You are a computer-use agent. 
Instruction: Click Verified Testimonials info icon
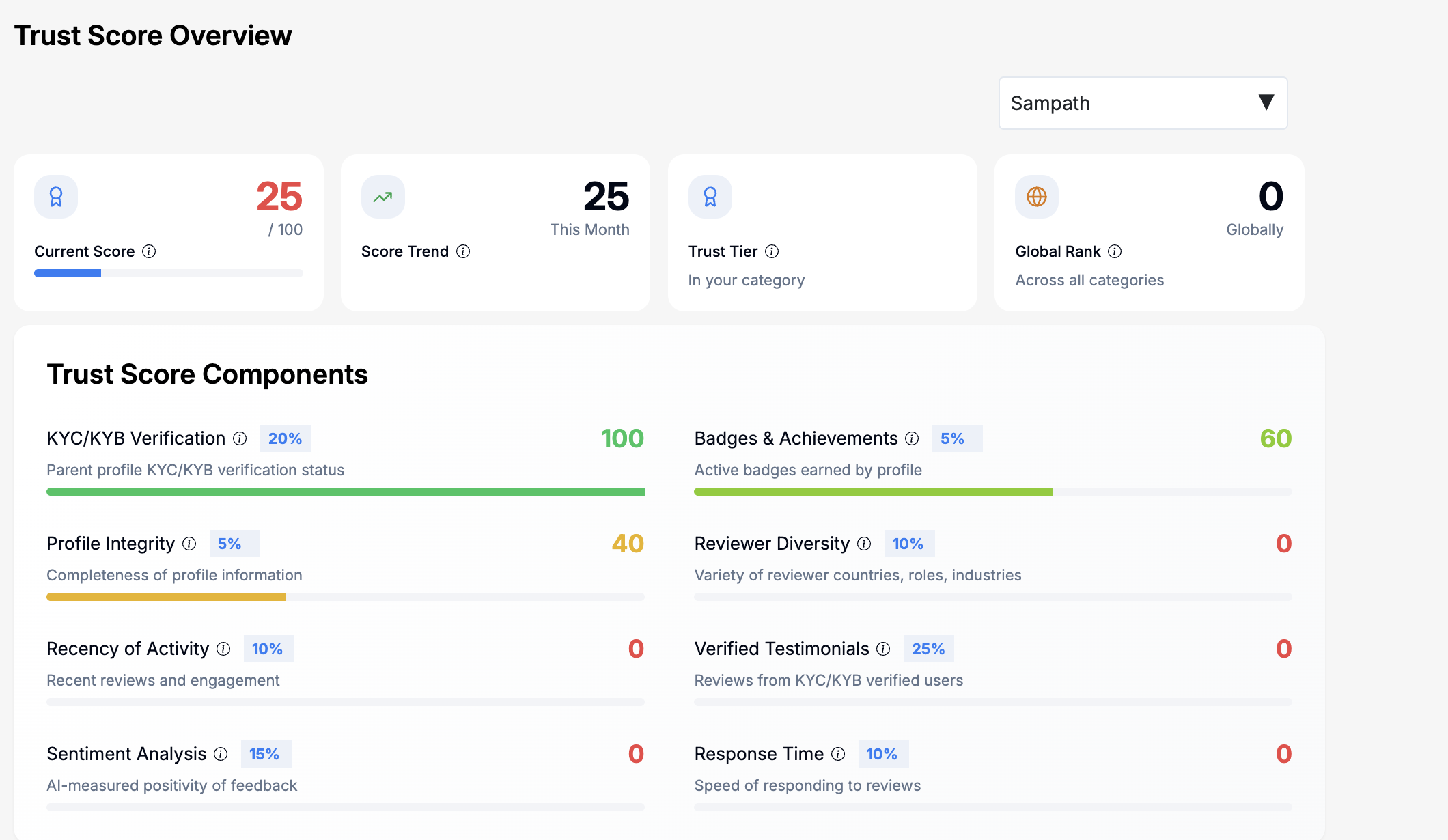(x=883, y=649)
